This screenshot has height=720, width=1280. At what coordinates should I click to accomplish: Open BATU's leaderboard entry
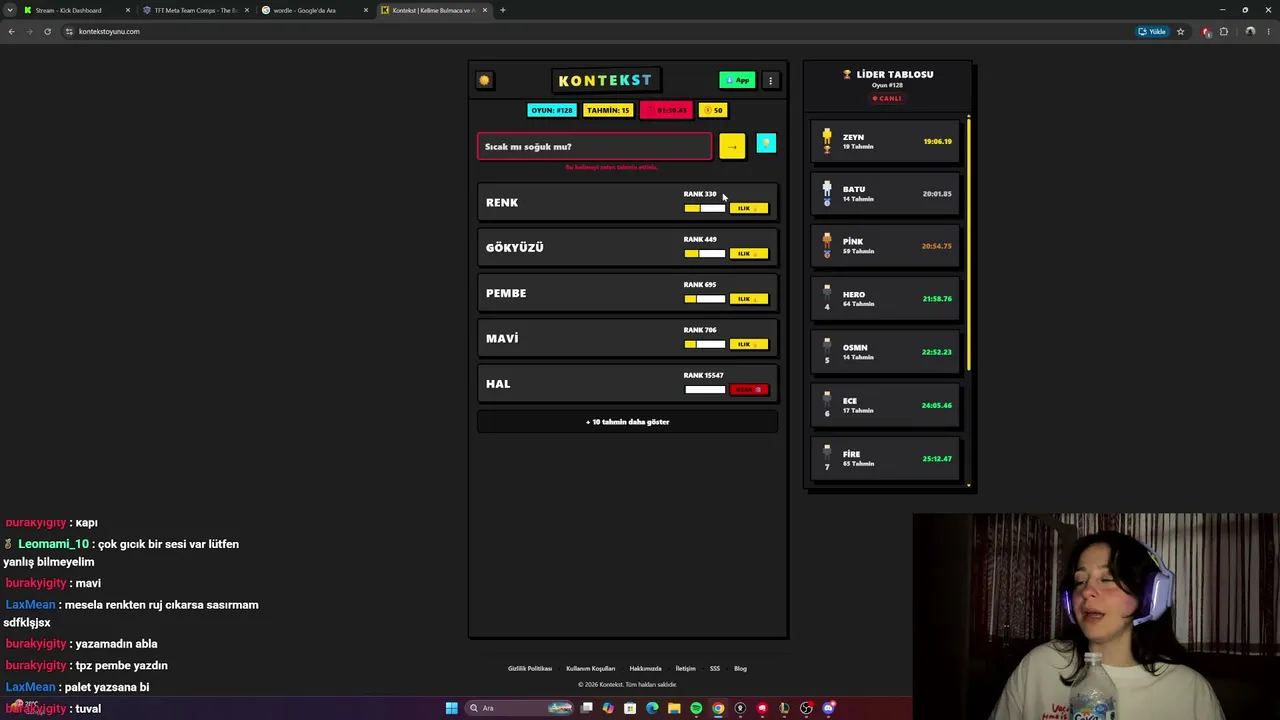[x=886, y=194]
